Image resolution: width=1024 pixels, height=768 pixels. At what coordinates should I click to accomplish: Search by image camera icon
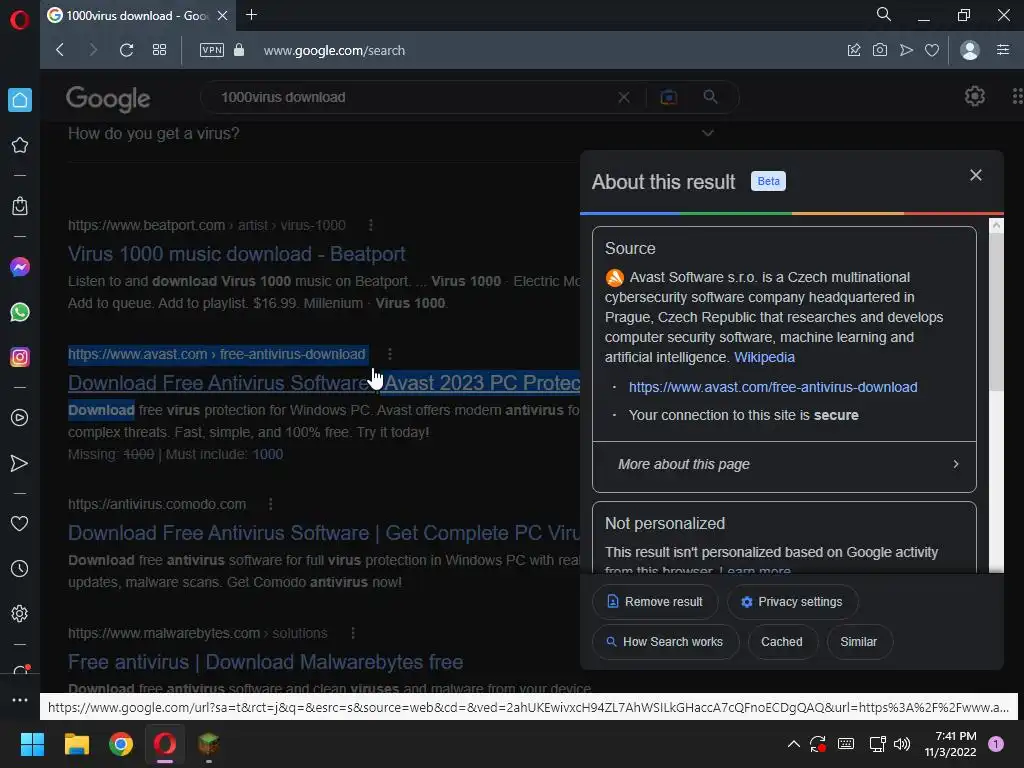coord(669,97)
